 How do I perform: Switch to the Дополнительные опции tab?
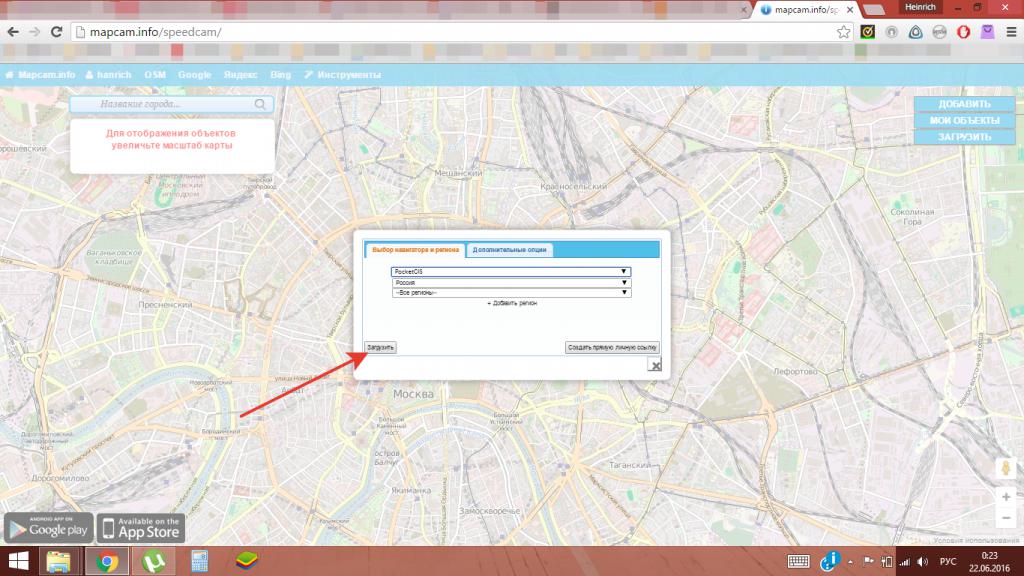tap(508, 250)
